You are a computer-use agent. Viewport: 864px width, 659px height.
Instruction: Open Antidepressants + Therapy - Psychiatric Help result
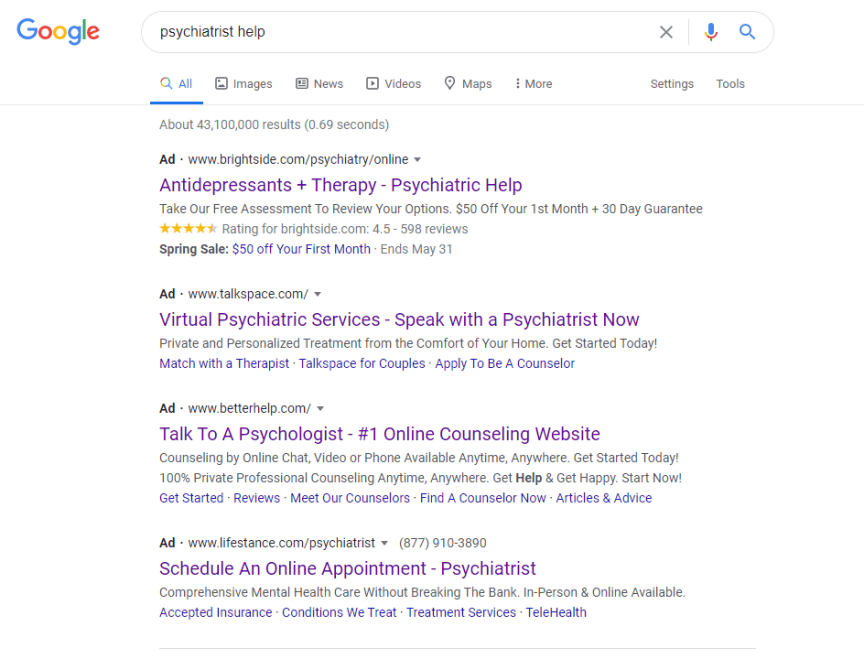coord(341,185)
